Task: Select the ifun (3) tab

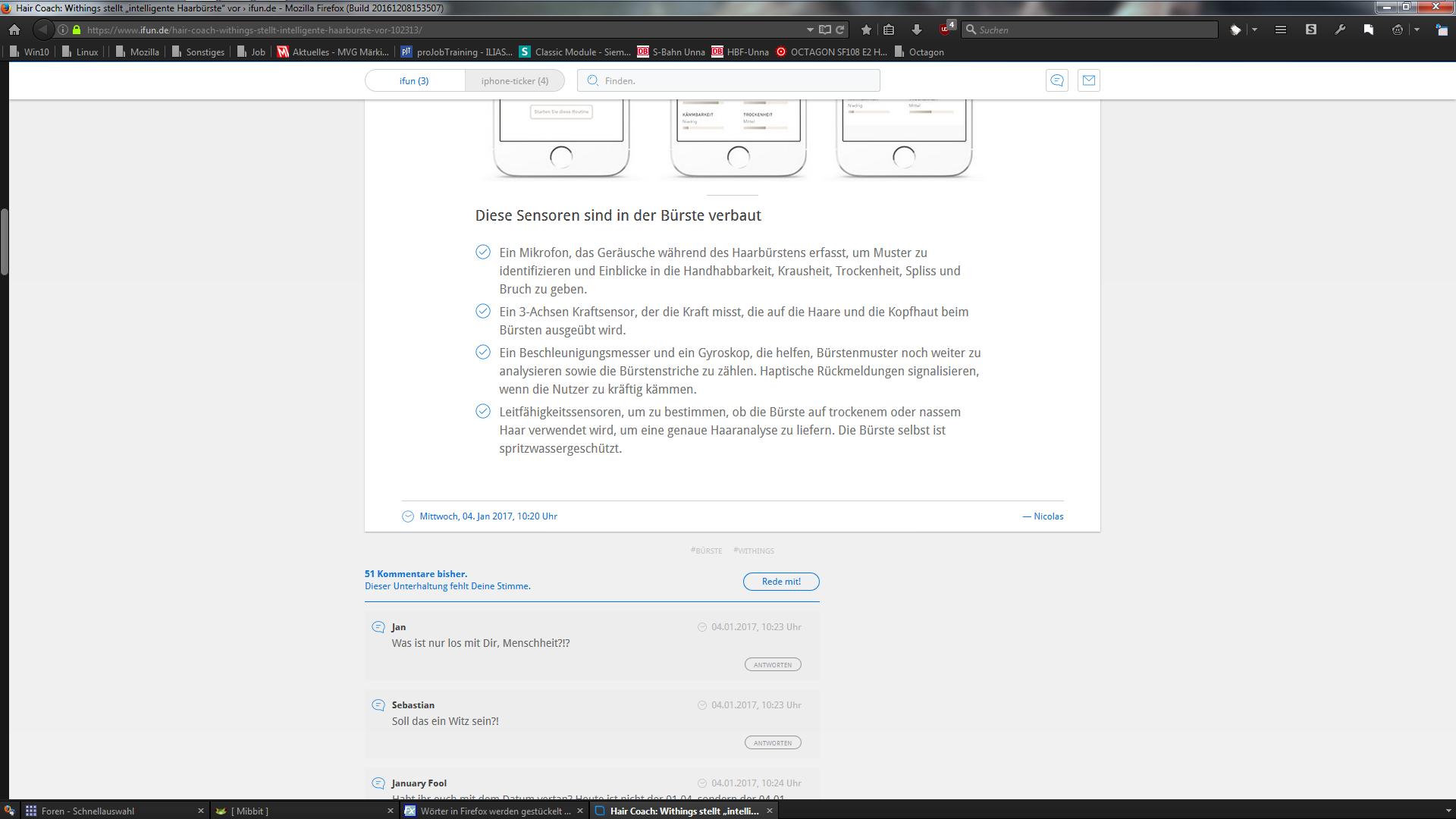Action: pyautogui.click(x=414, y=80)
